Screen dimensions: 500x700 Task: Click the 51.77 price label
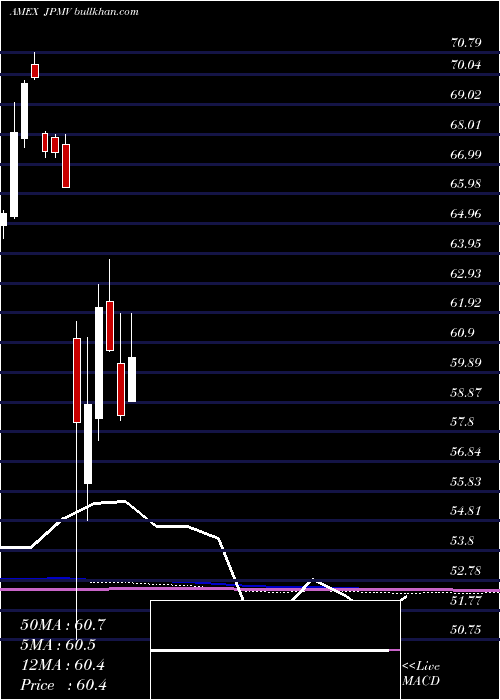point(466,600)
